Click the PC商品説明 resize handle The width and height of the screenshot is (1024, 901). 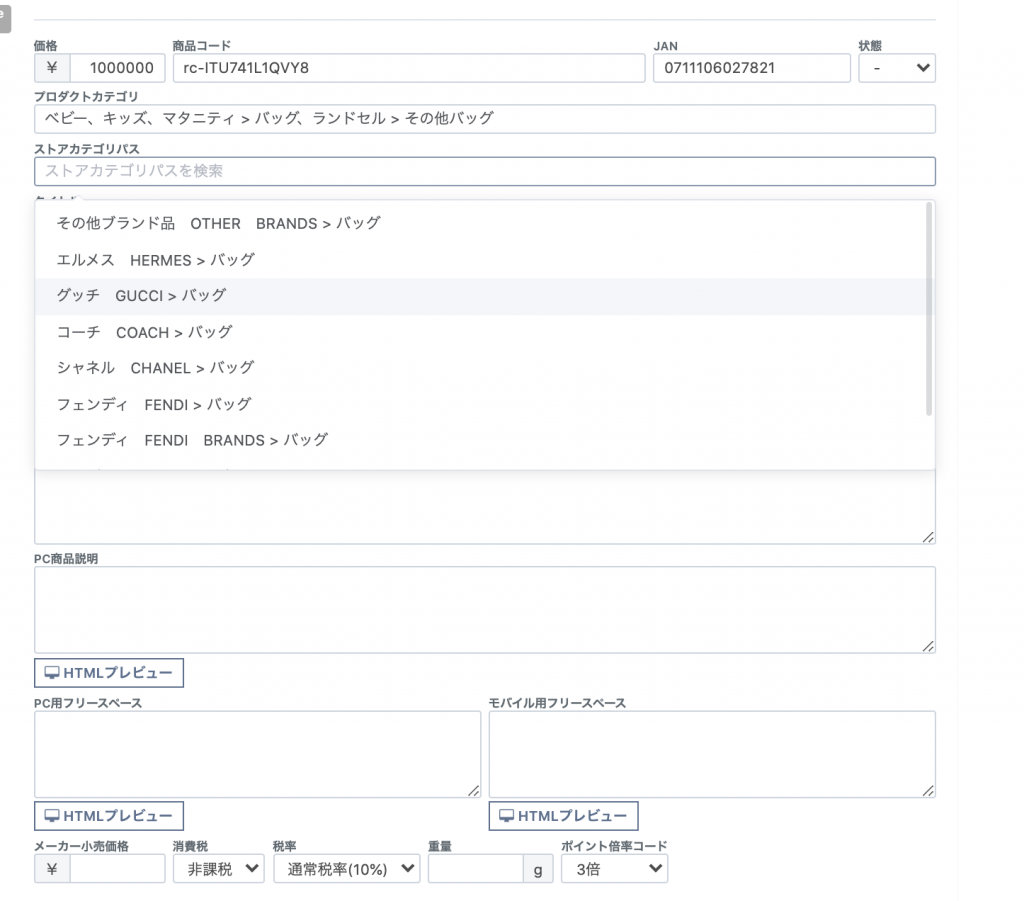(928, 646)
